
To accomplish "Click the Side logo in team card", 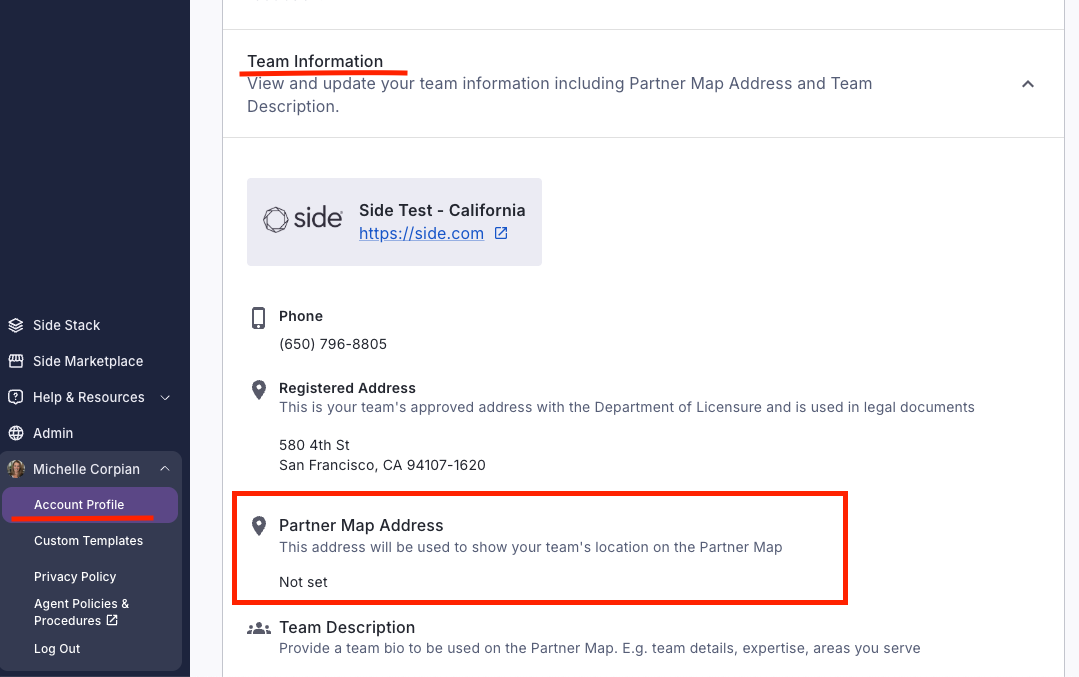I will (303, 219).
